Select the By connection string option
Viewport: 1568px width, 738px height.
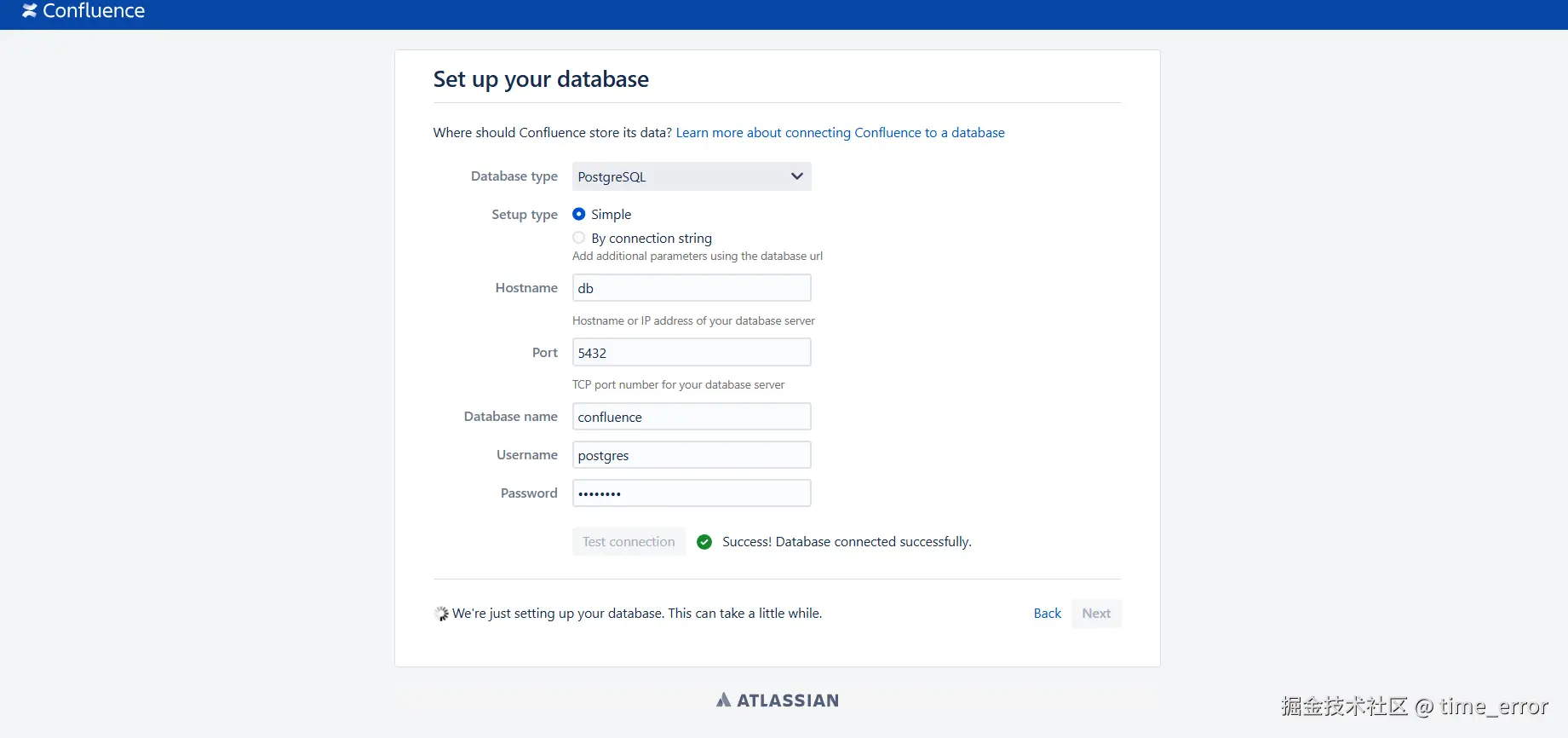coord(579,238)
